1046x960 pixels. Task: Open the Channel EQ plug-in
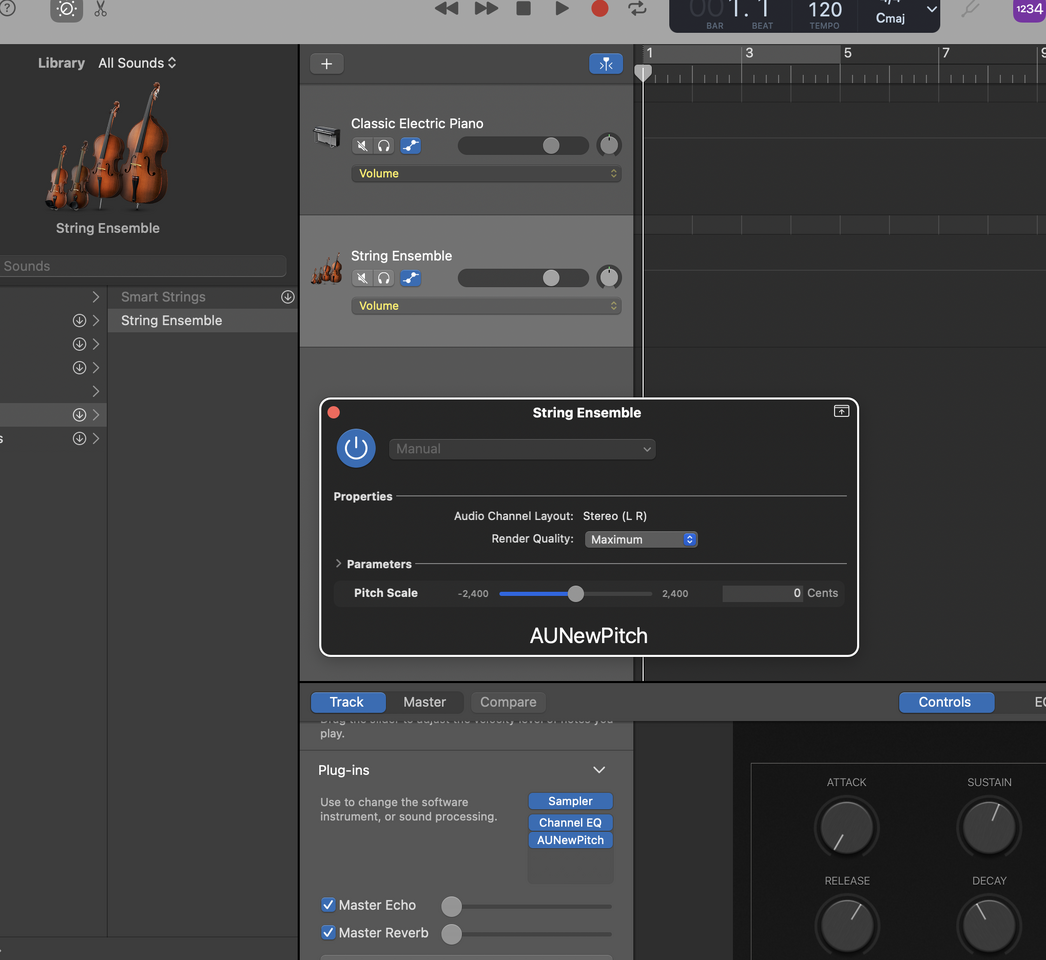tap(570, 823)
